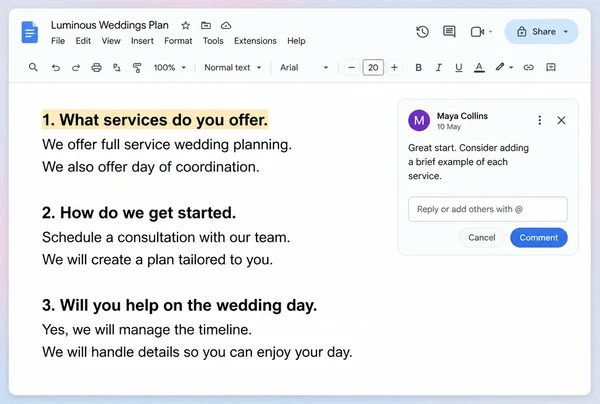Open the meeting options dropdown arrow
600x404 pixels.
point(490,32)
